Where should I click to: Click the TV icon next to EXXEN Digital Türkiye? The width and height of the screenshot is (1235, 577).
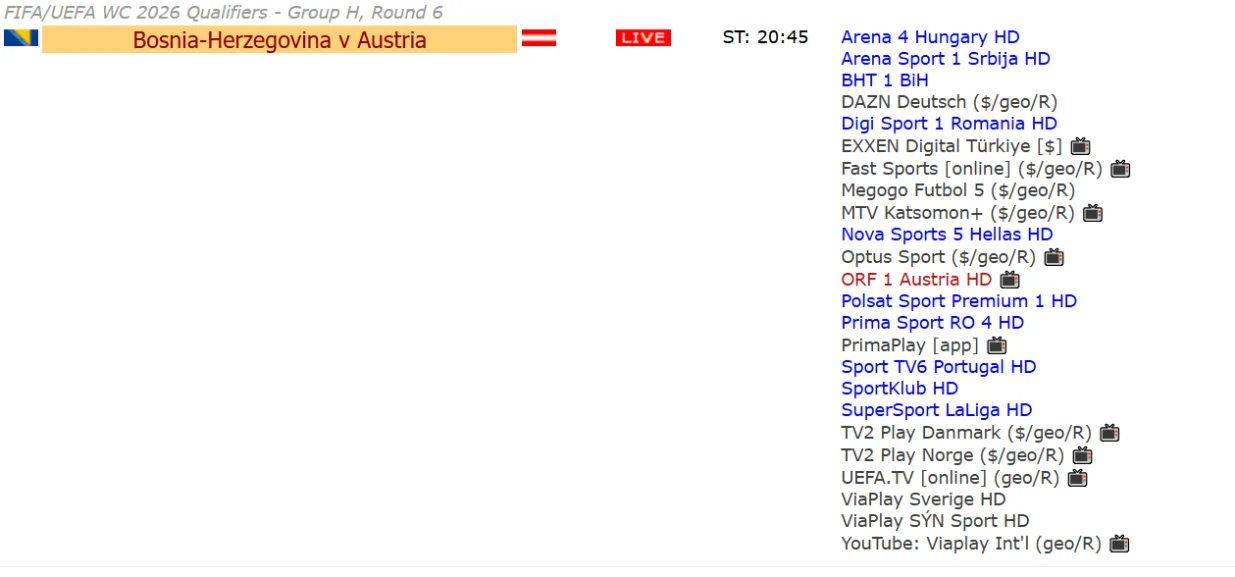tap(1080, 146)
